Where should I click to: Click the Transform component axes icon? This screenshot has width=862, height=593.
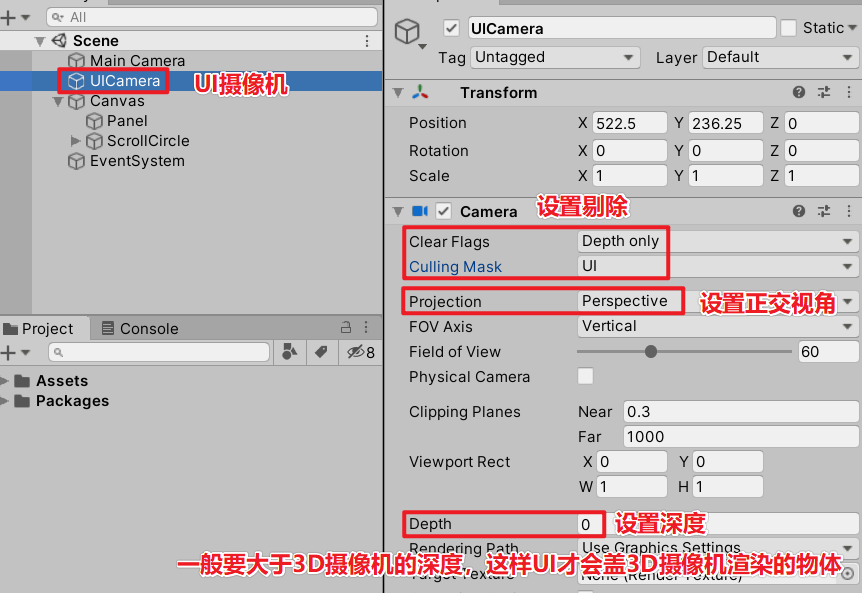tap(421, 92)
